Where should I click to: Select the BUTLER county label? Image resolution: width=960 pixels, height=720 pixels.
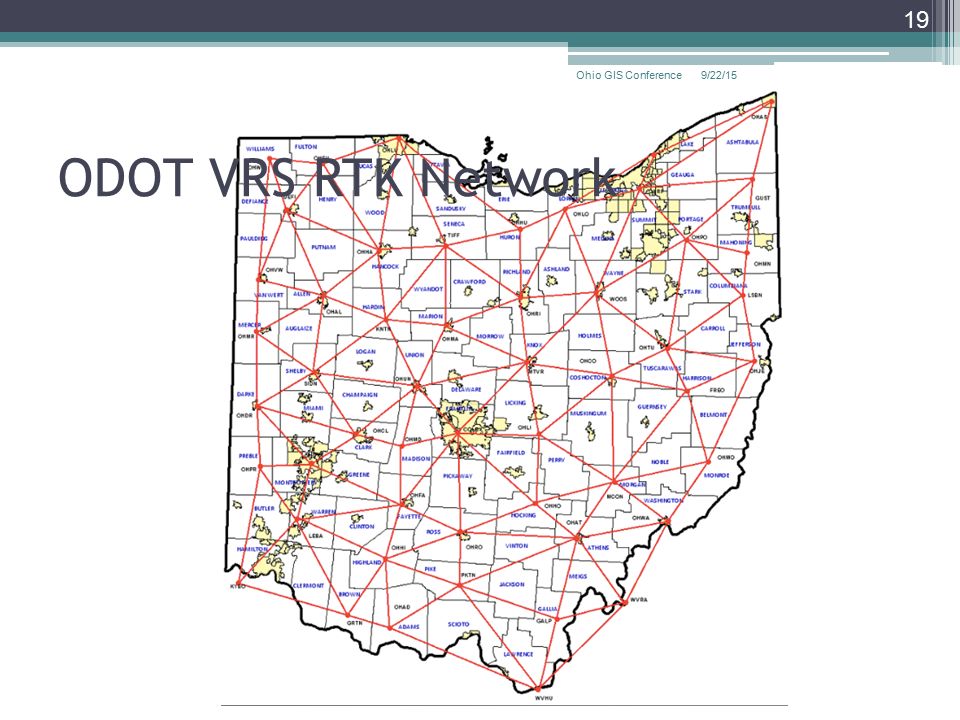264,509
